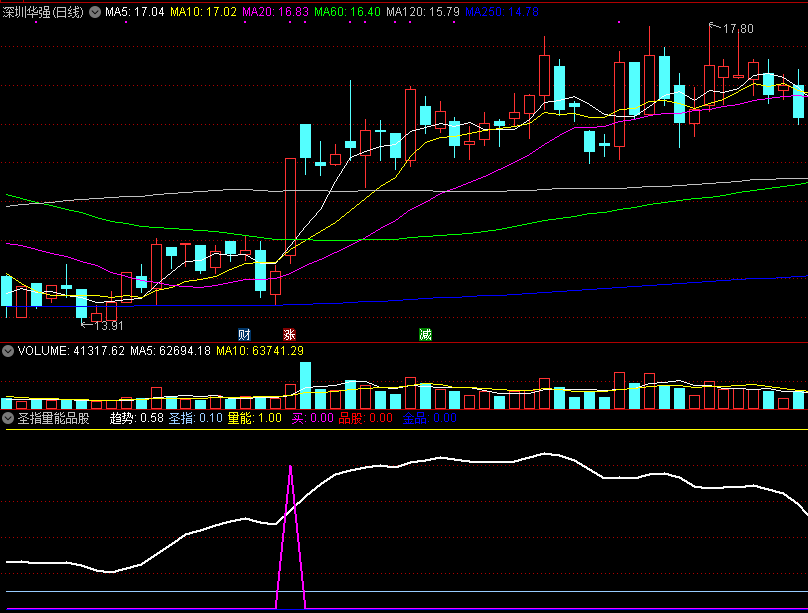The width and height of the screenshot is (808, 613).
Task: Click the blue 财 event marker
Action: tap(244, 335)
